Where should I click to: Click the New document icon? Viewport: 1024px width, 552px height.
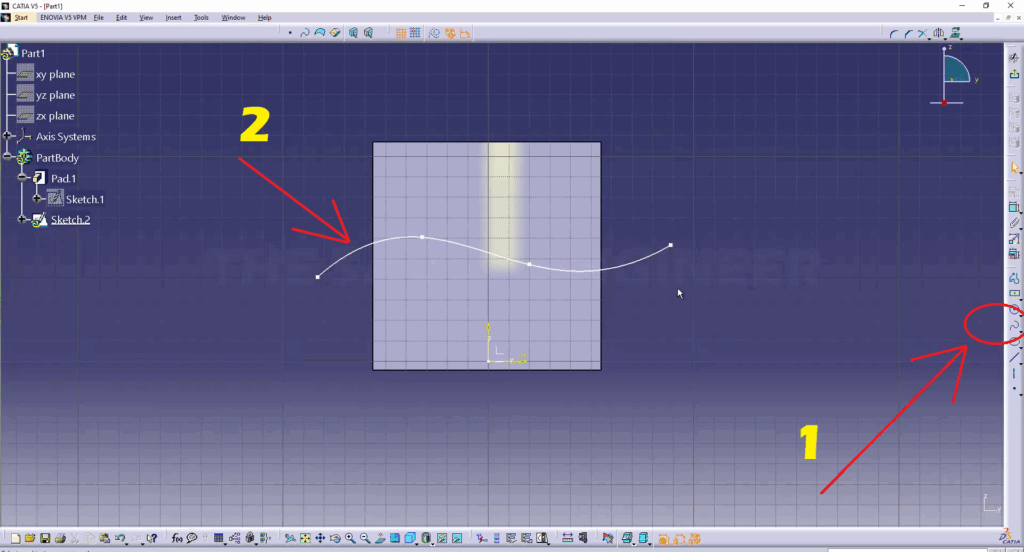(14, 538)
